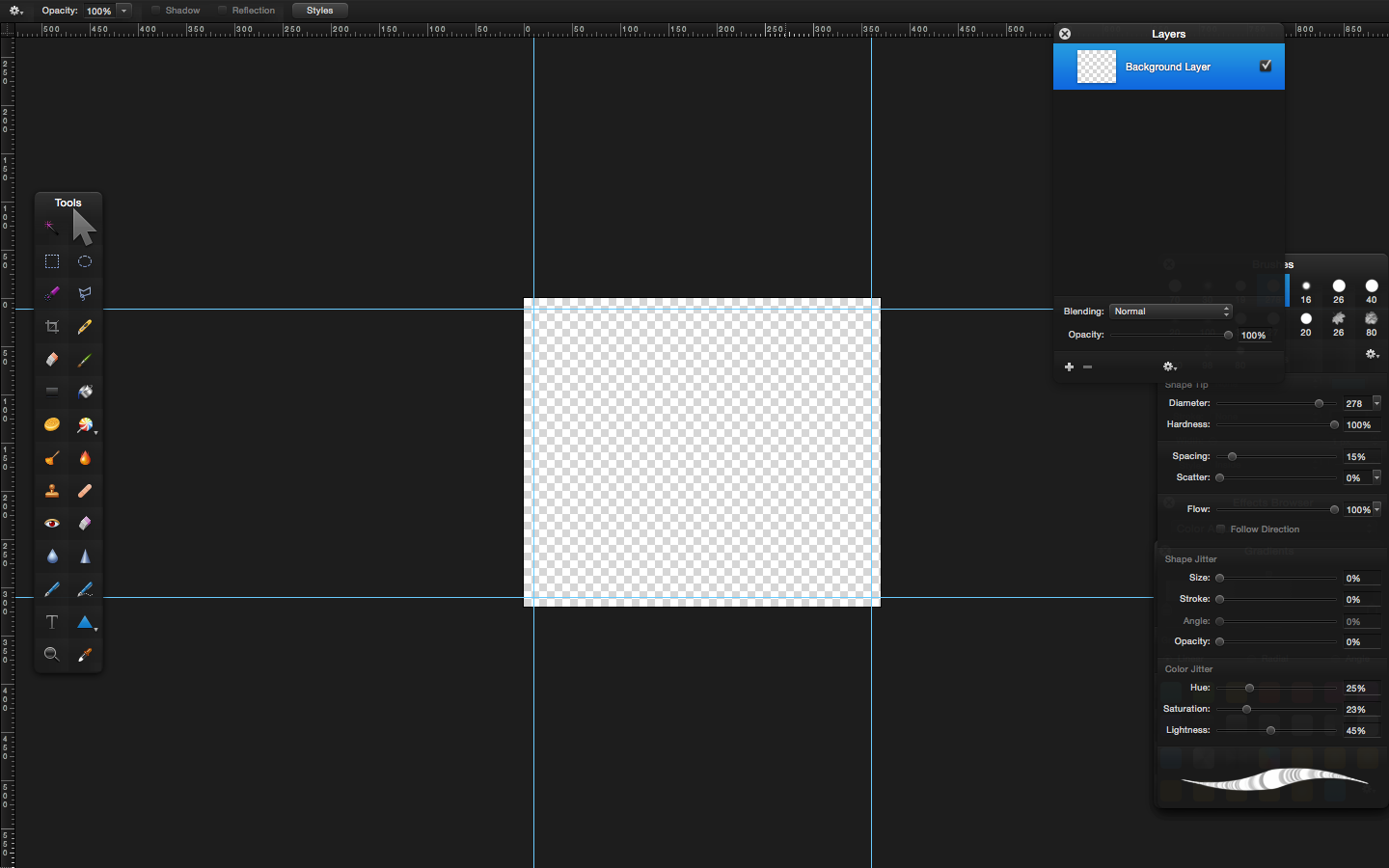Toggle Background Layer visibility checkbox
This screenshot has height=868, width=1389.
coord(1266,66)
